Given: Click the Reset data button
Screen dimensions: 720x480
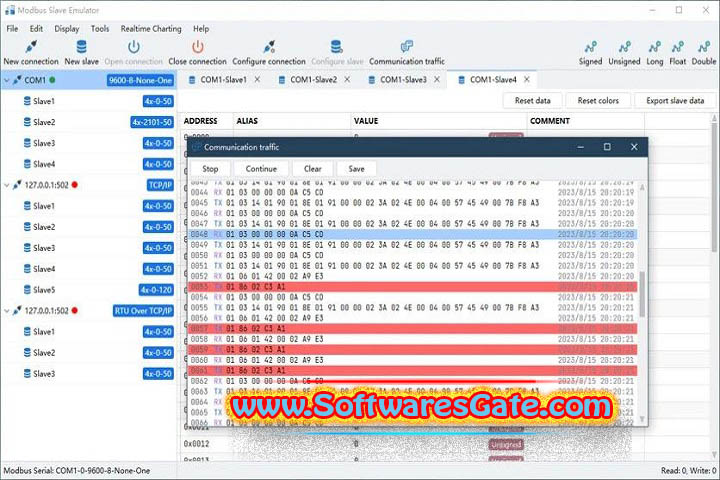Looking at the screenshot, I should click(533, 101).
